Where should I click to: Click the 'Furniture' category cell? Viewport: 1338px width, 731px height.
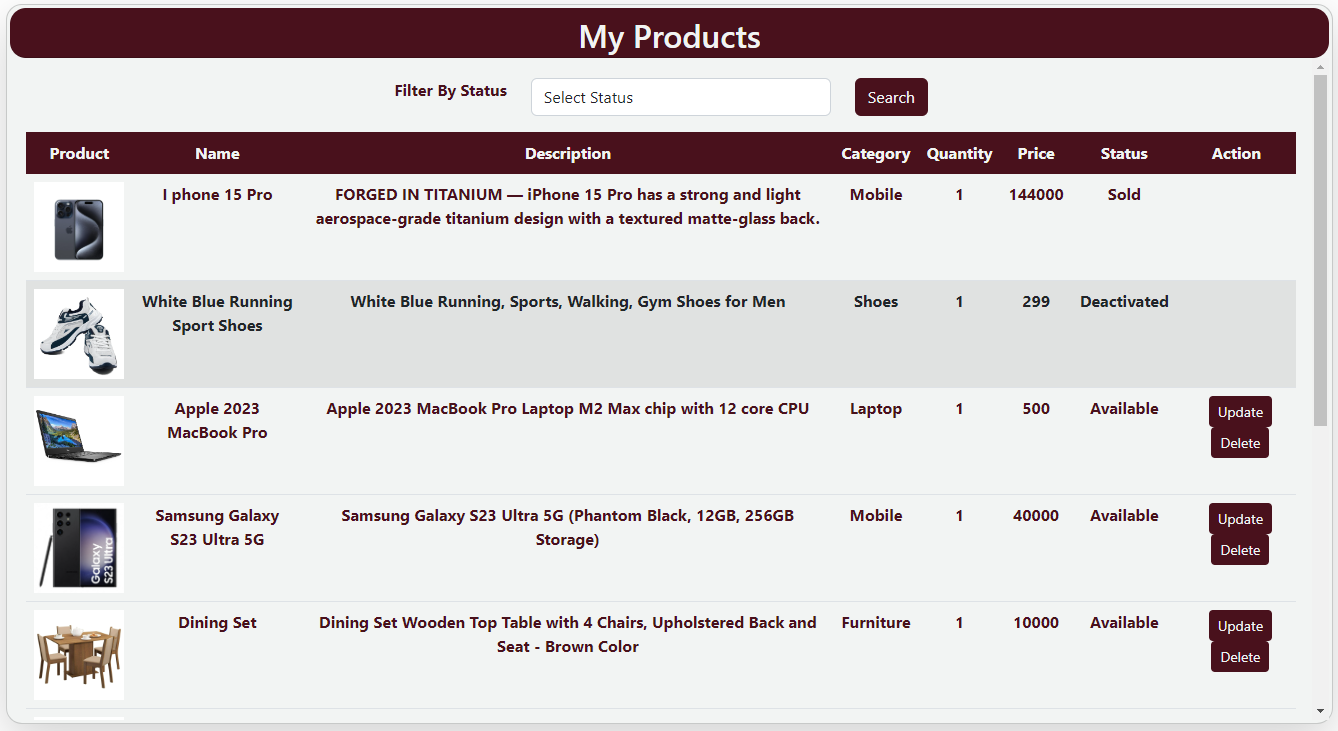876,622
